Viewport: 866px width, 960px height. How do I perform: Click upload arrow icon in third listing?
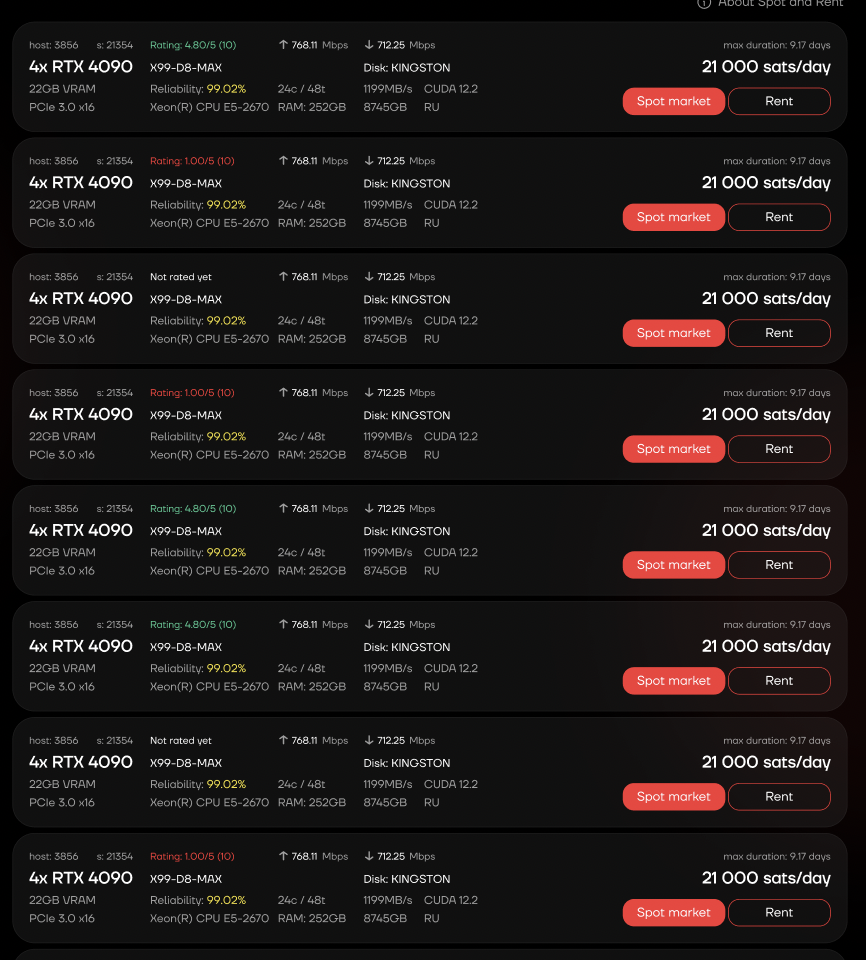pos(283,277)
